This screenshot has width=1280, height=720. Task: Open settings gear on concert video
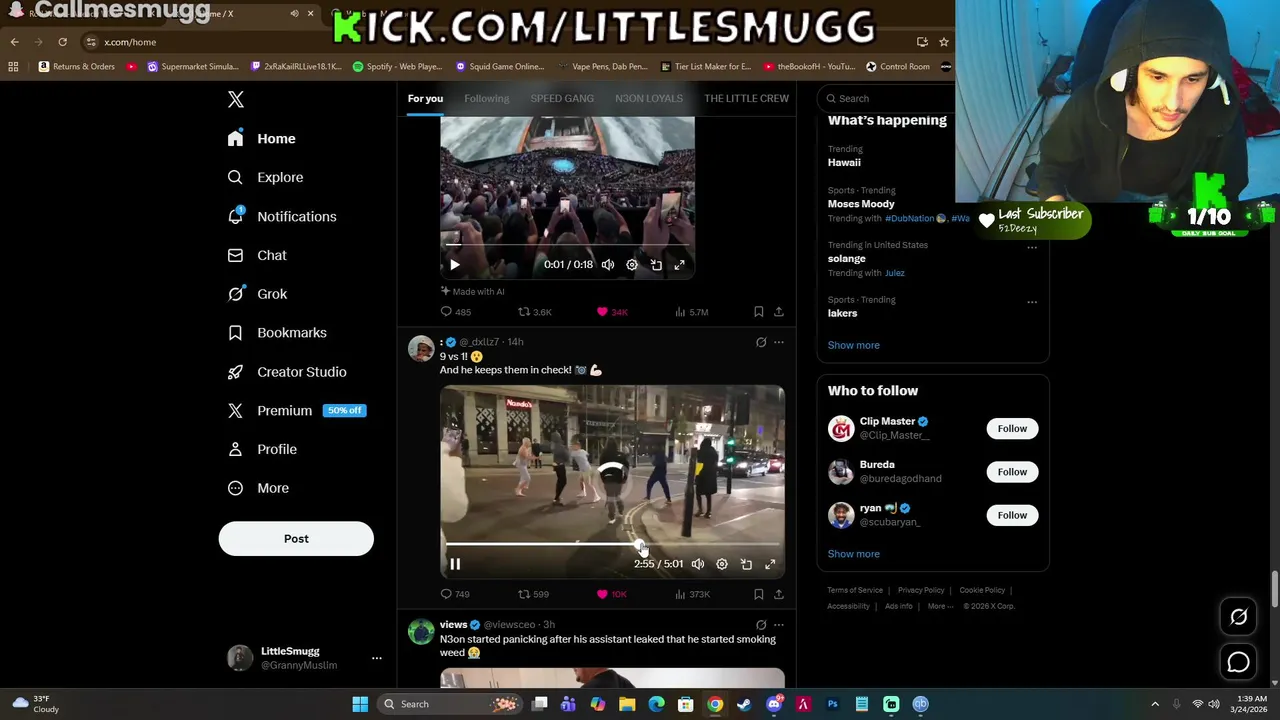pos(632,265)
